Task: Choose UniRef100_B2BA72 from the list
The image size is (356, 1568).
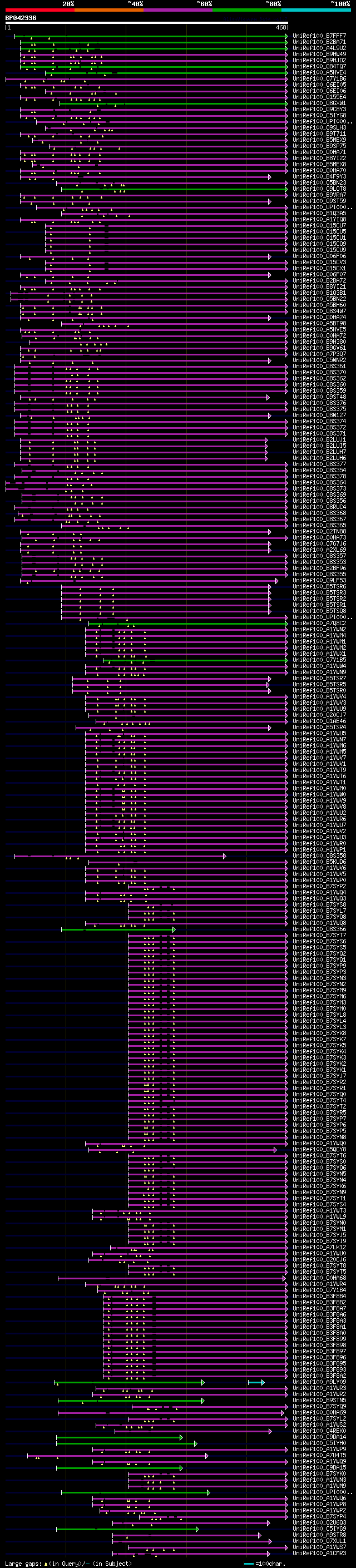Action: click(319, 280)
